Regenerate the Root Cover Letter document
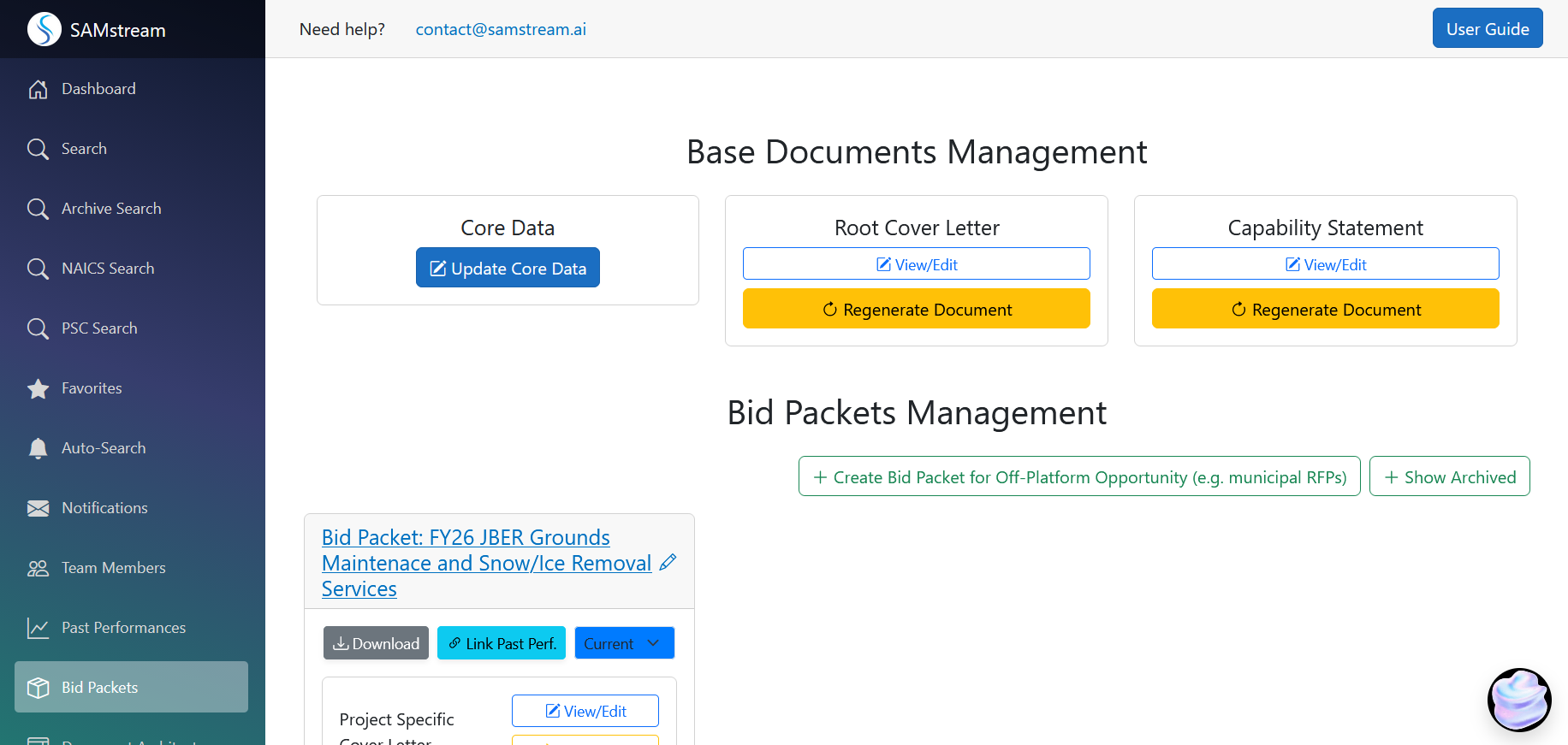Screen dimensions: 1568x745 tap(916, 309)
